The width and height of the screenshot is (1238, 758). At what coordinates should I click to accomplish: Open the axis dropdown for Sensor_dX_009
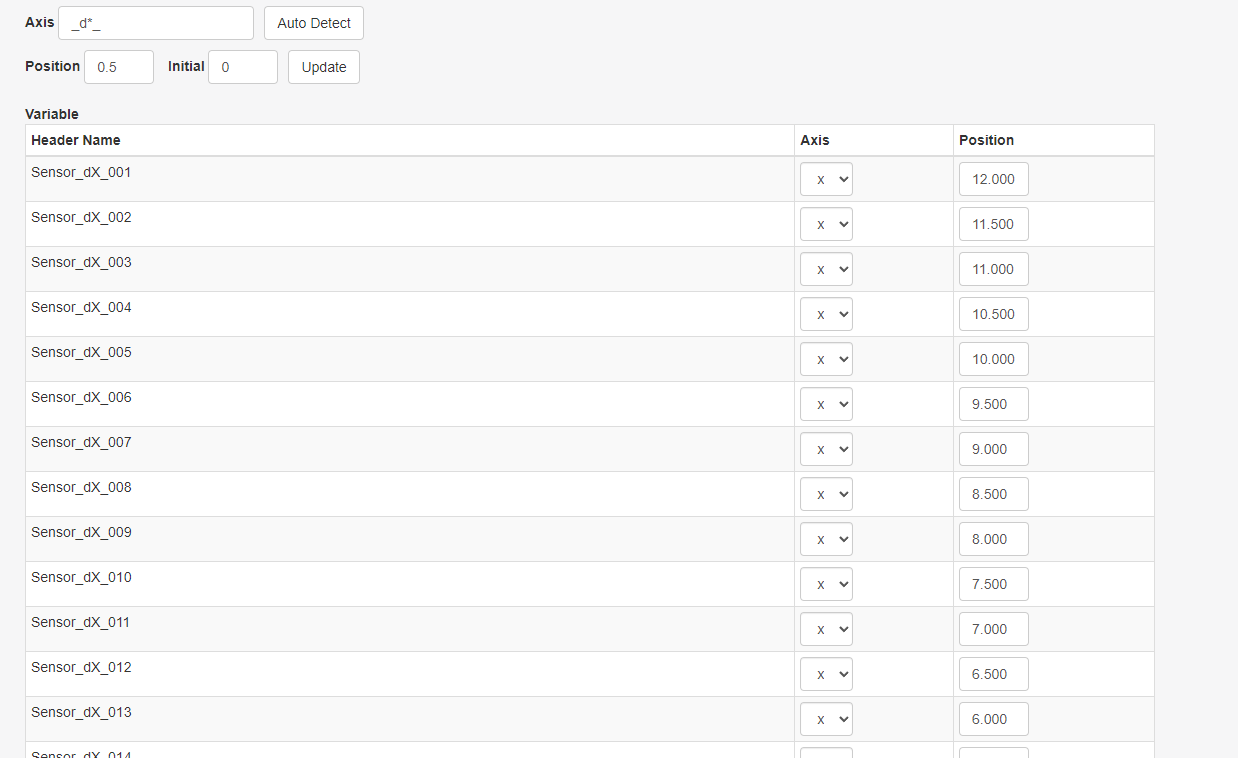tap(826, 540)
